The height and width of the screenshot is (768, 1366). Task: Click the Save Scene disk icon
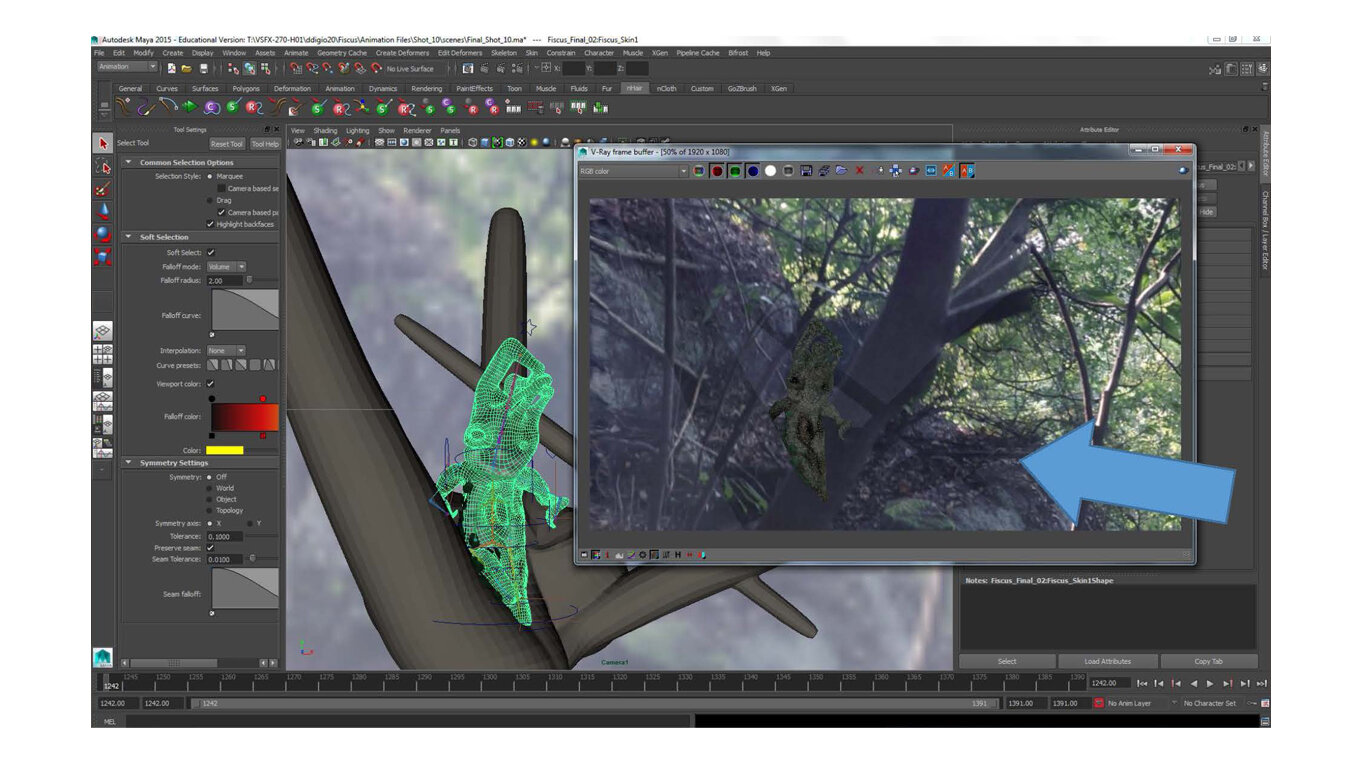click(x=204, y=68)
